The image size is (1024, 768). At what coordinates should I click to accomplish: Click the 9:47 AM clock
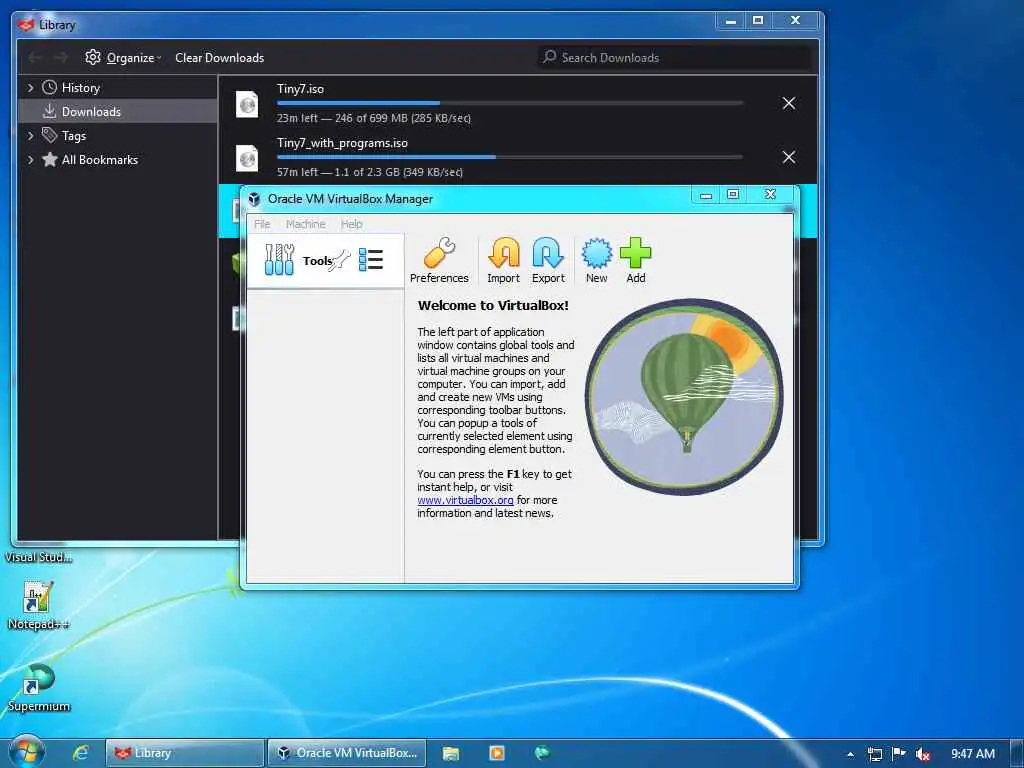coord(973,754)
